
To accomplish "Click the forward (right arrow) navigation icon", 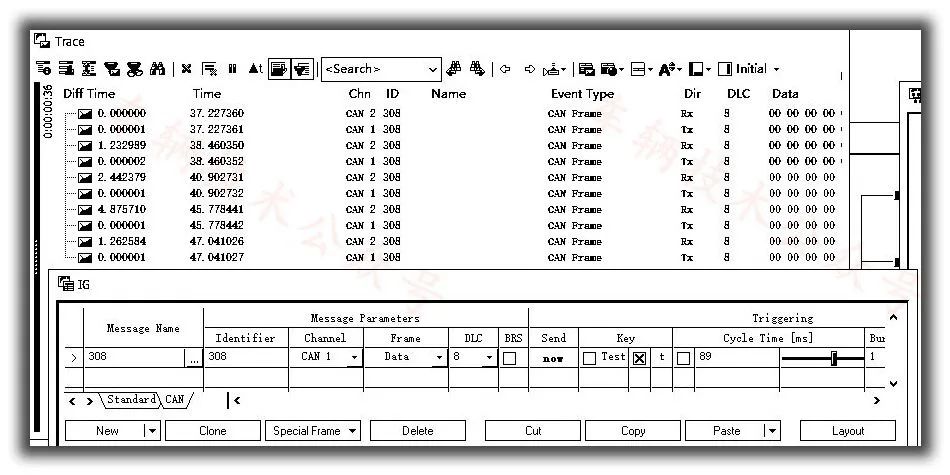I will coord(530,69).
